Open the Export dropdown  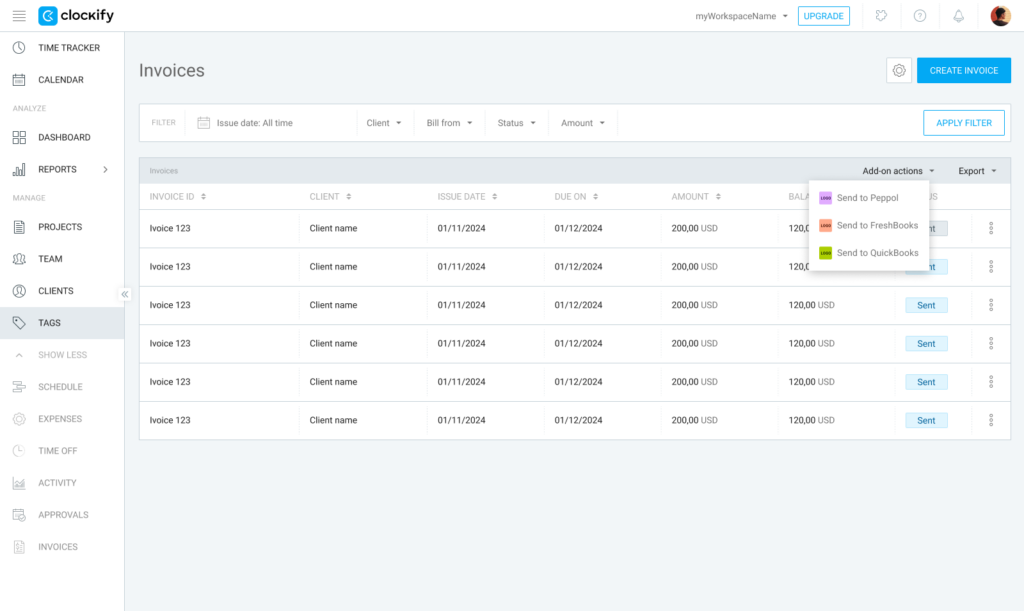(x=977, y=171)
